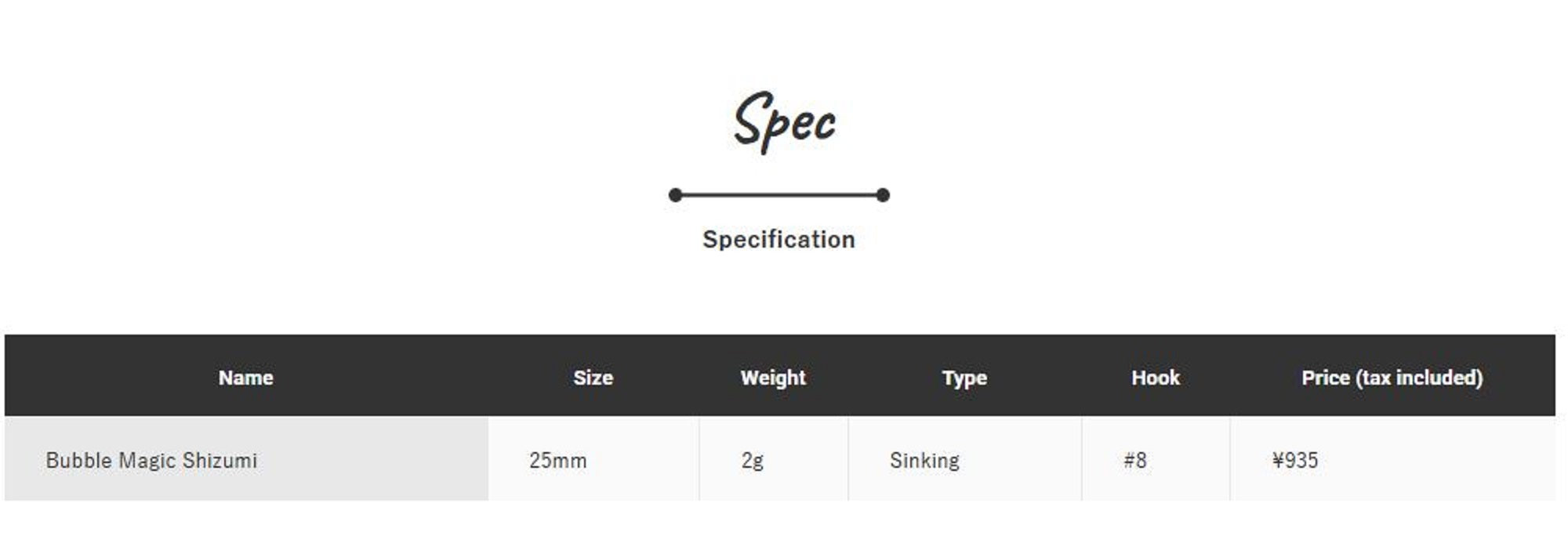The width and height of the screenshot is (1568, 543).
Task: Click the Name column header
Action: pos(245,378)
